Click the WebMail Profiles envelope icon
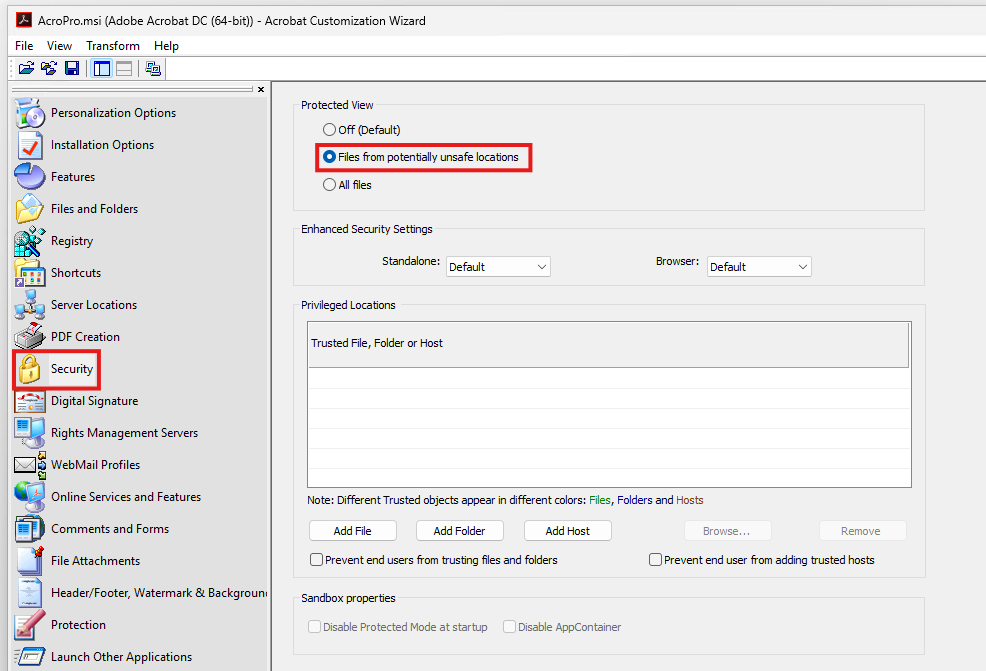 click(30, 465)
